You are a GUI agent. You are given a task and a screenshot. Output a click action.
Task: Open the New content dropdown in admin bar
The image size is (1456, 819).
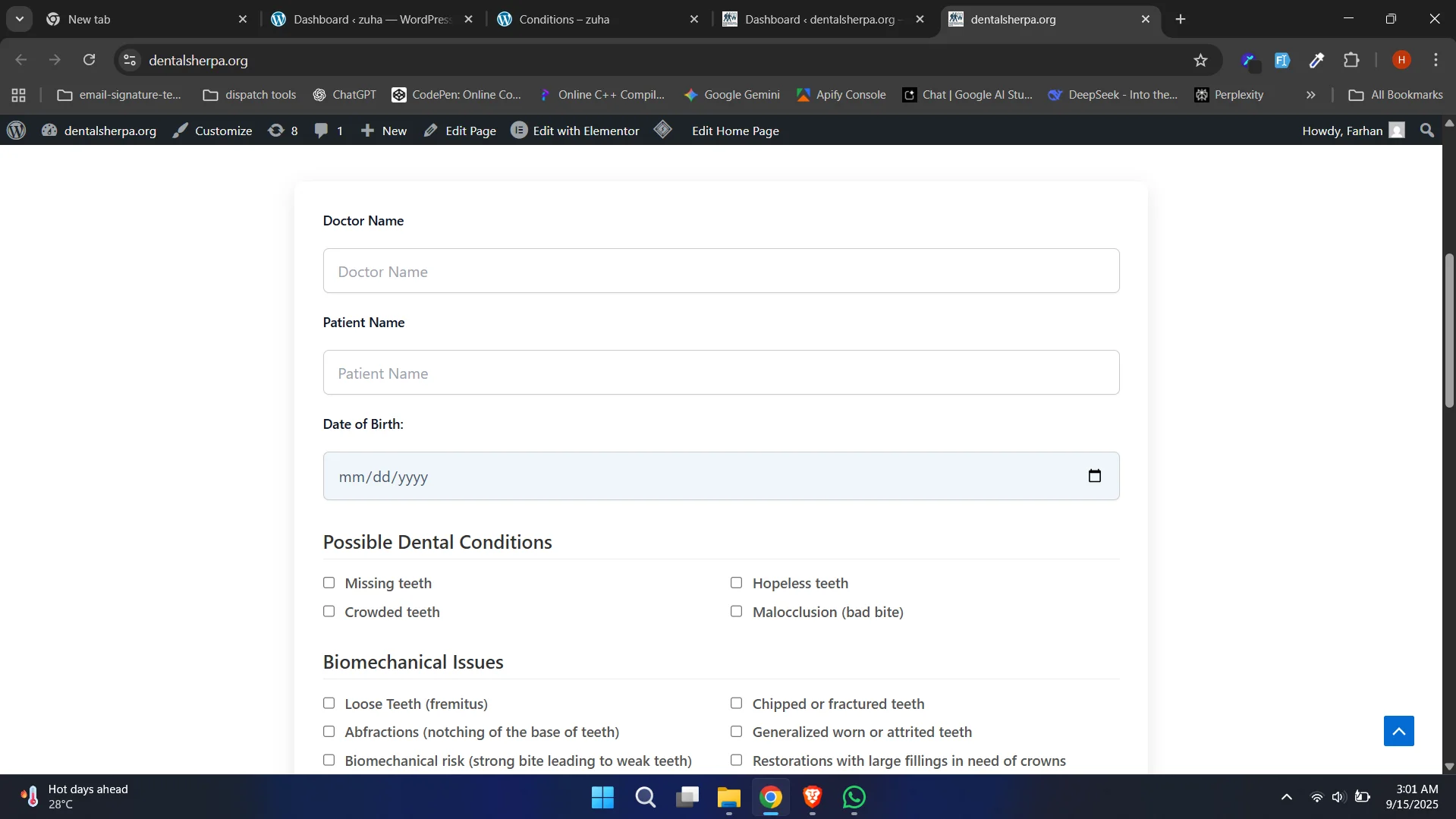tap(384, 131)
